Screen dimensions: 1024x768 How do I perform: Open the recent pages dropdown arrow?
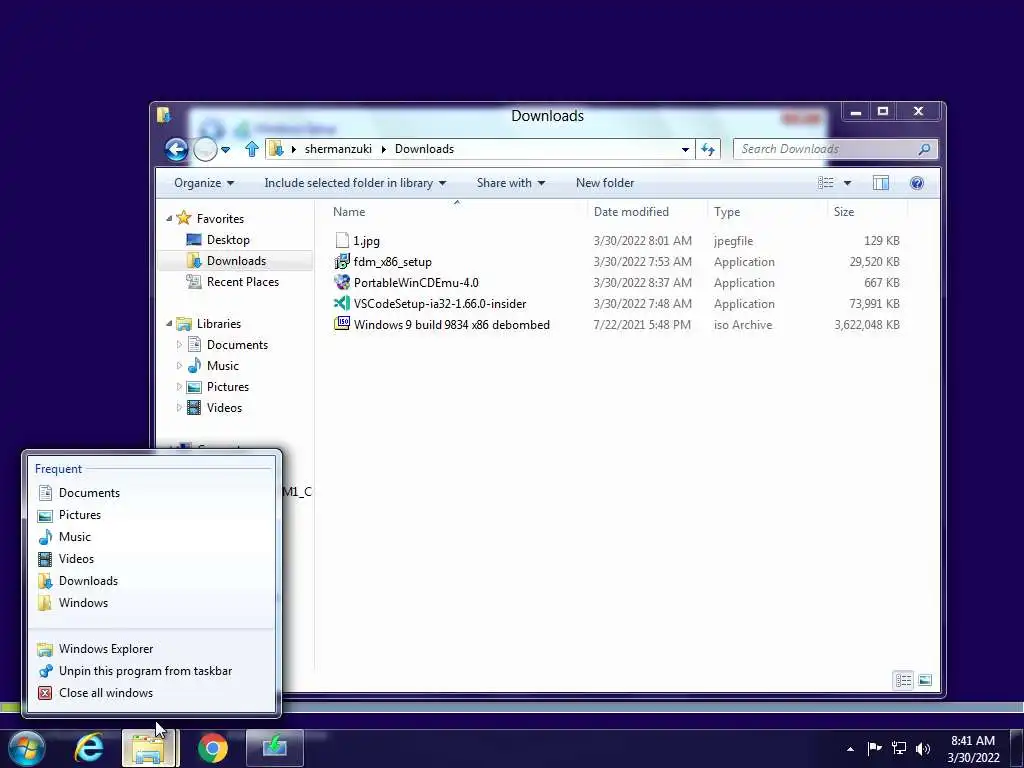tap(226, 150)
